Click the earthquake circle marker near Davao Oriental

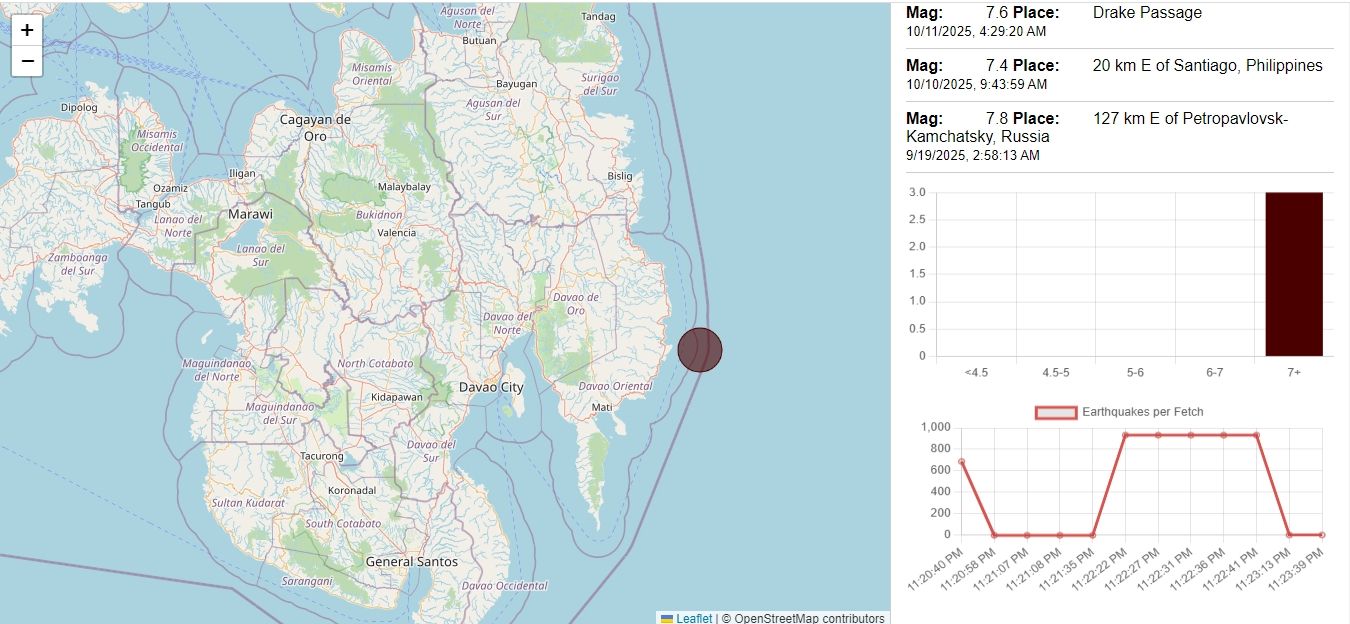click(x=700, y=350)
